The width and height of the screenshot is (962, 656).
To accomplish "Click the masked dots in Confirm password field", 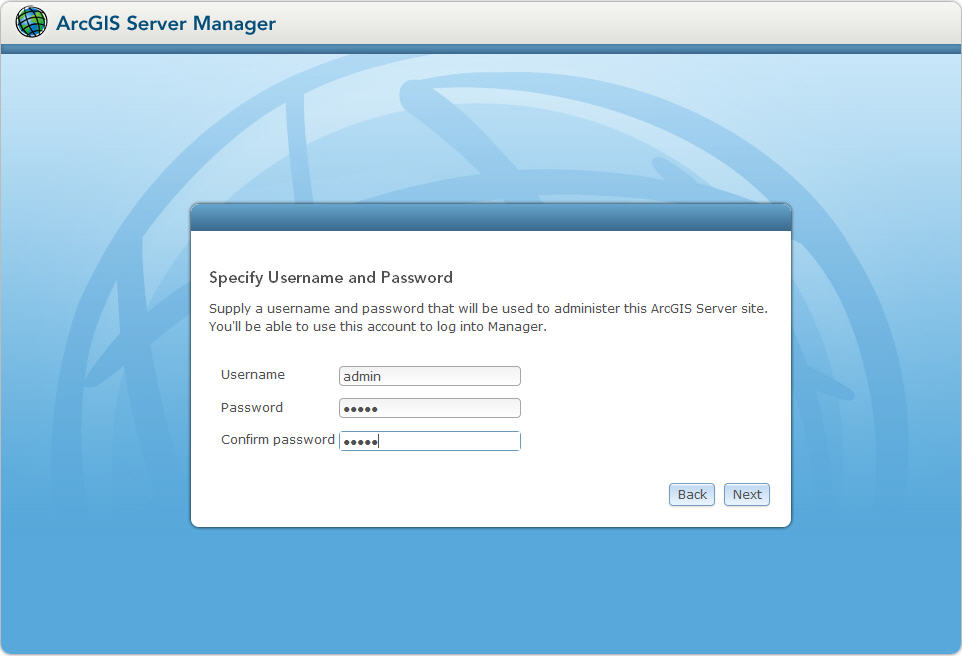I will [360, 440].
